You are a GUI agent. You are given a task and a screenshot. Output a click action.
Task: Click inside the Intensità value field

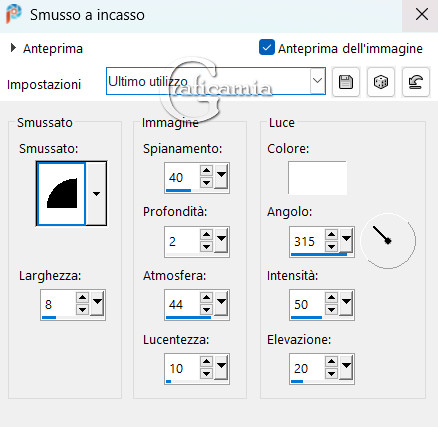[307, 304]
